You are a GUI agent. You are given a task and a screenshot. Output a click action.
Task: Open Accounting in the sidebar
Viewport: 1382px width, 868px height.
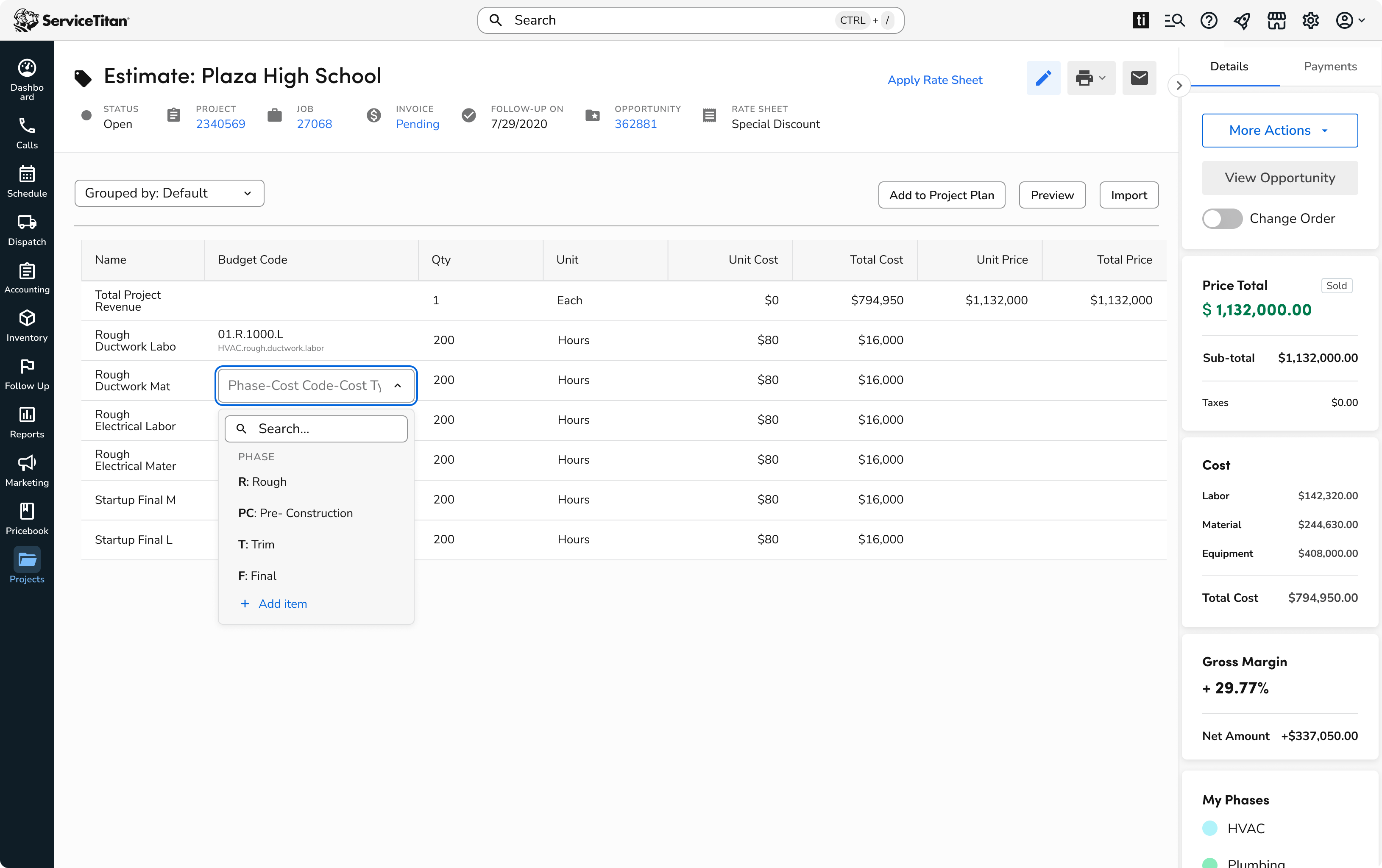(x=27, y=278)
